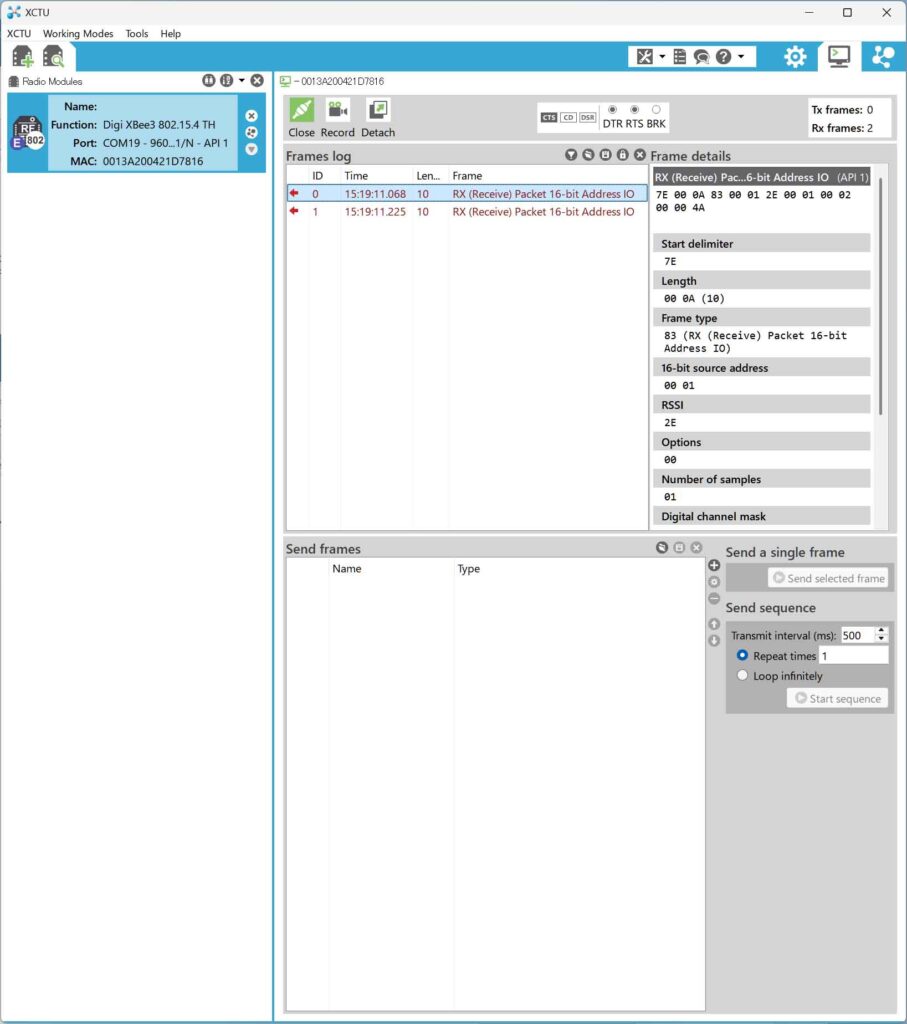The width and height of the screenshot is (907, 1024).
Task: Click the Close connection plug icon
Action: click(302, 110)
